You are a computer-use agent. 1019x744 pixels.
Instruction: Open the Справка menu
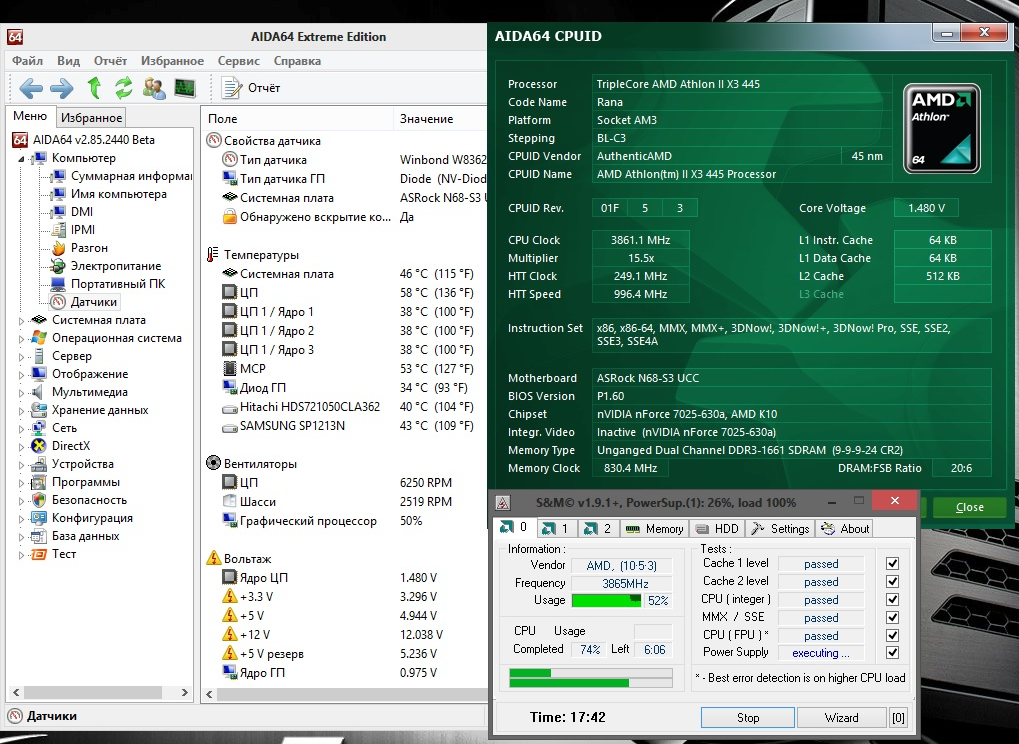297,61
